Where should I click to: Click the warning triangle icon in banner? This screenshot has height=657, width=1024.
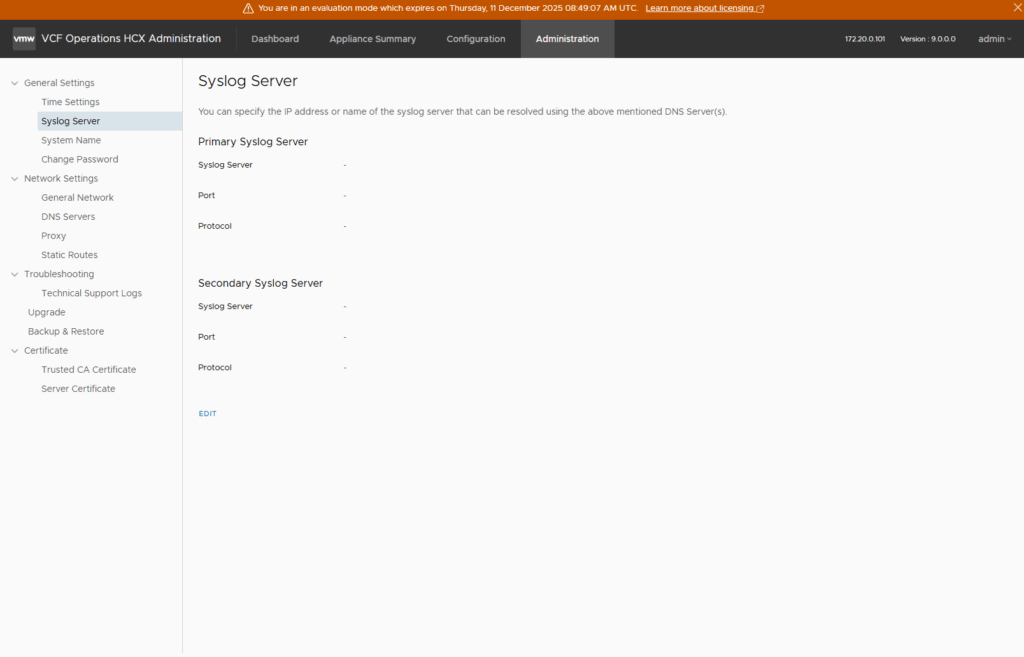248,8
